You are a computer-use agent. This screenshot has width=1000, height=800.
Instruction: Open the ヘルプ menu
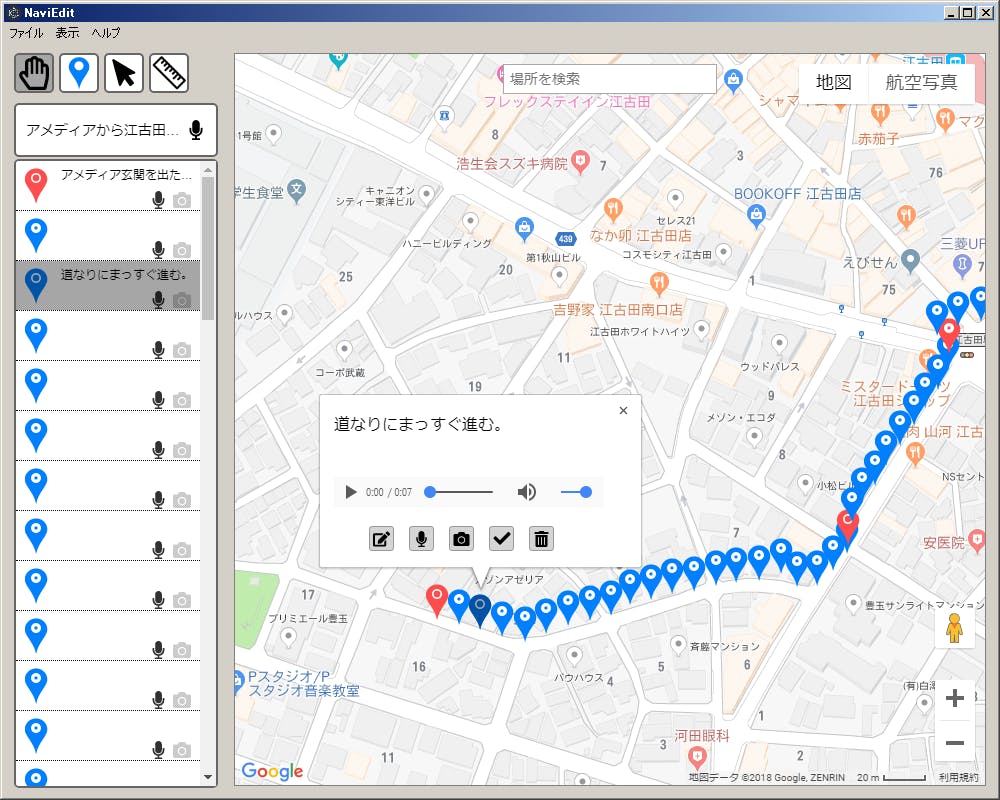(x=106, y=33)
